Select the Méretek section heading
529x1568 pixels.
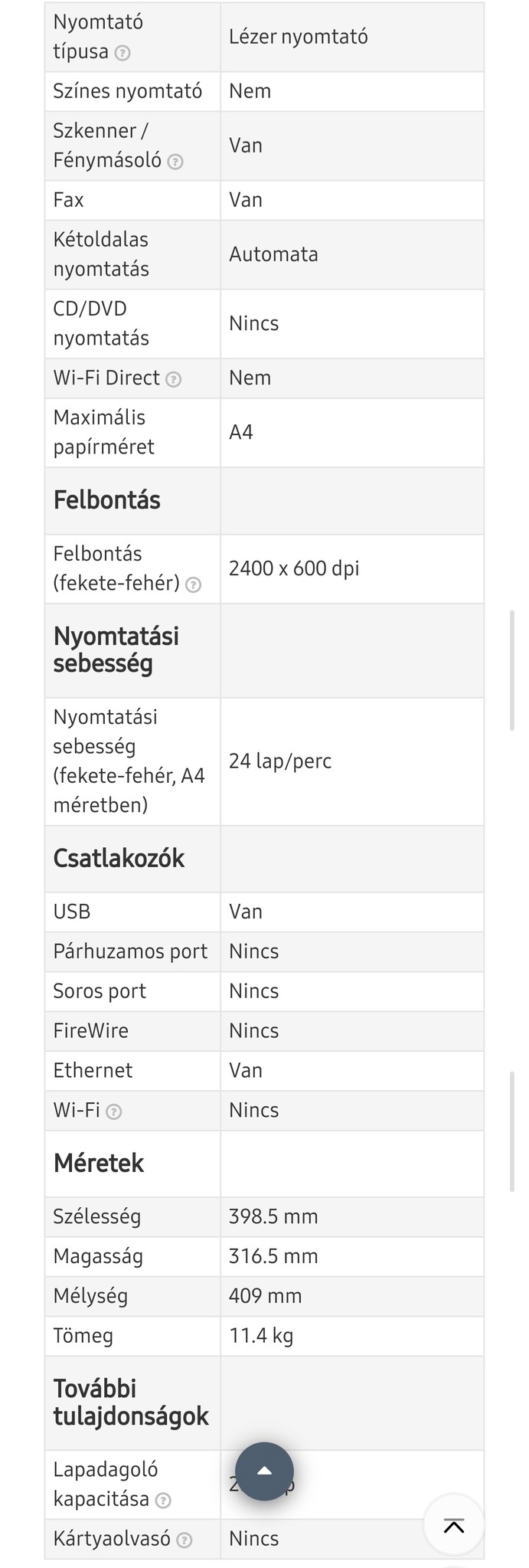click(99, 1163)
